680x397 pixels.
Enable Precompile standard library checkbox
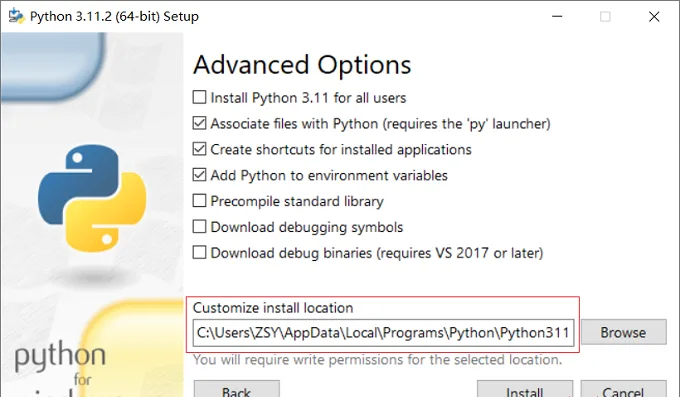pos(199,200)
